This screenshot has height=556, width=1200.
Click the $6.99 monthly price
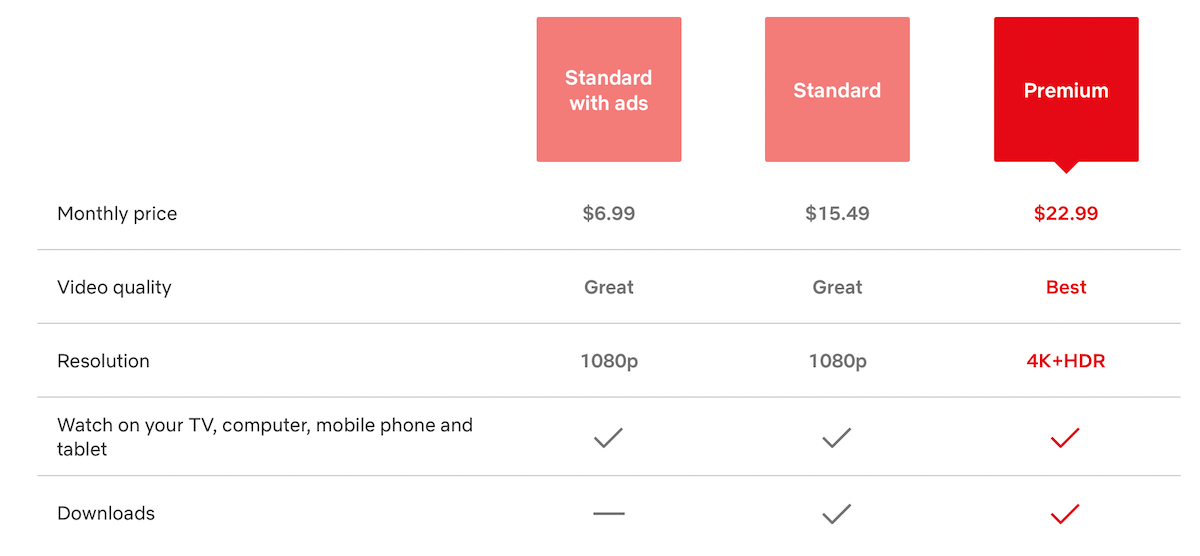click(609, 213)
